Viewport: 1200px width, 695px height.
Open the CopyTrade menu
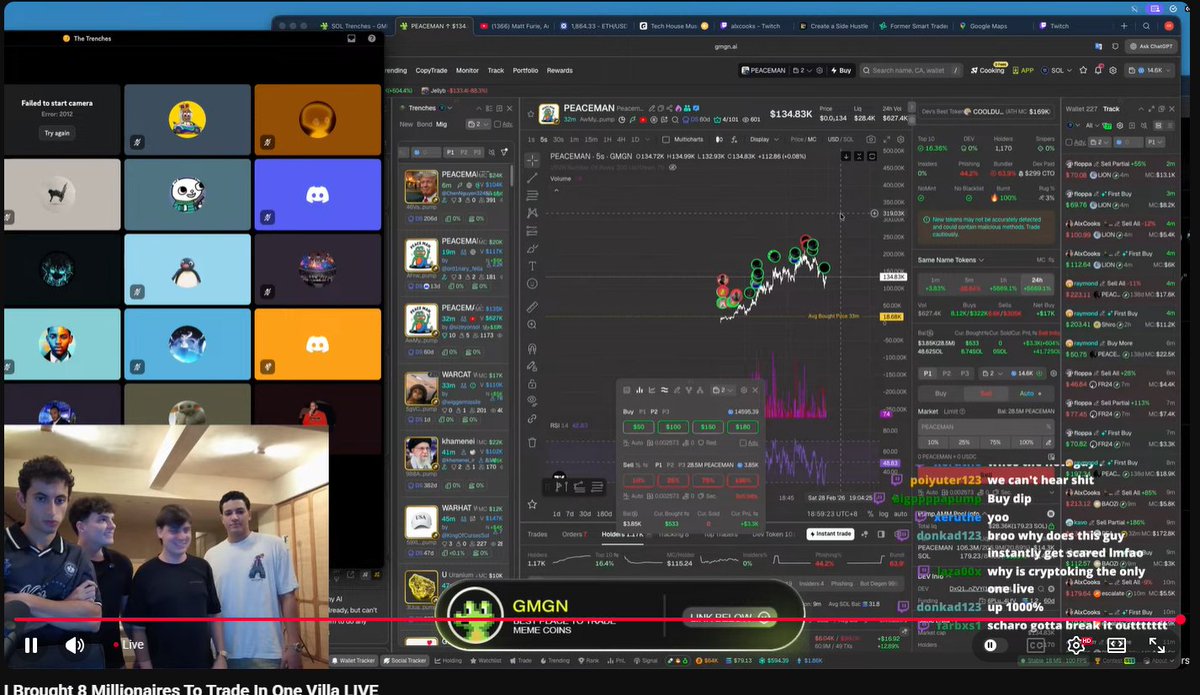tap(431, 70)
